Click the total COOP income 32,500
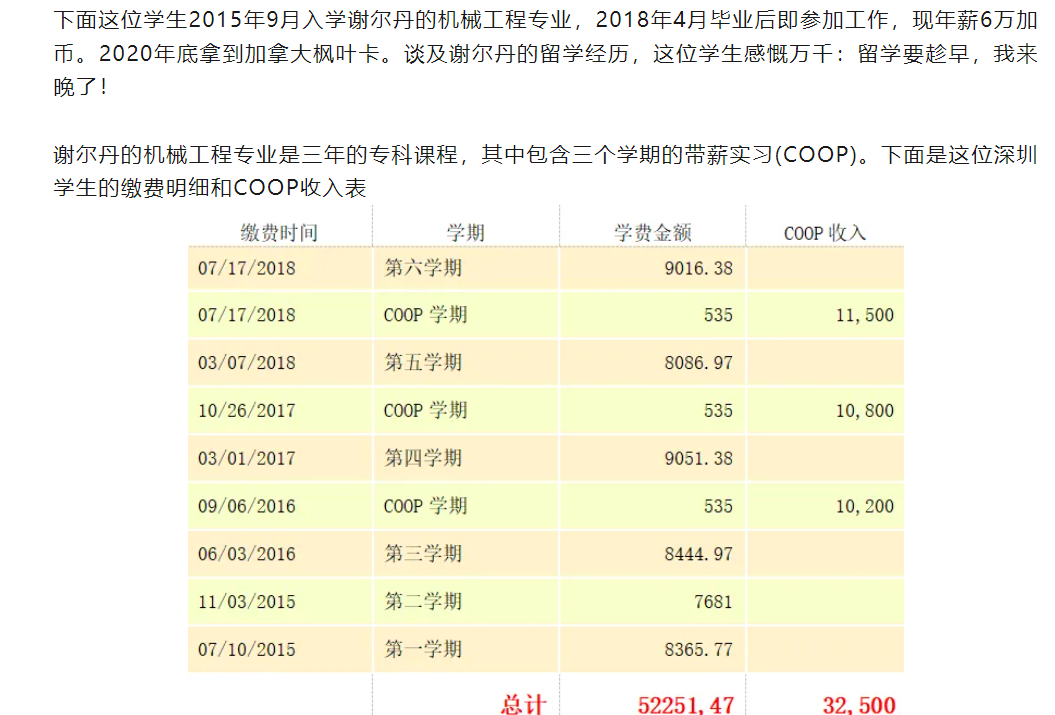This screenshot has width=1055, height=715. click(858, 704)
